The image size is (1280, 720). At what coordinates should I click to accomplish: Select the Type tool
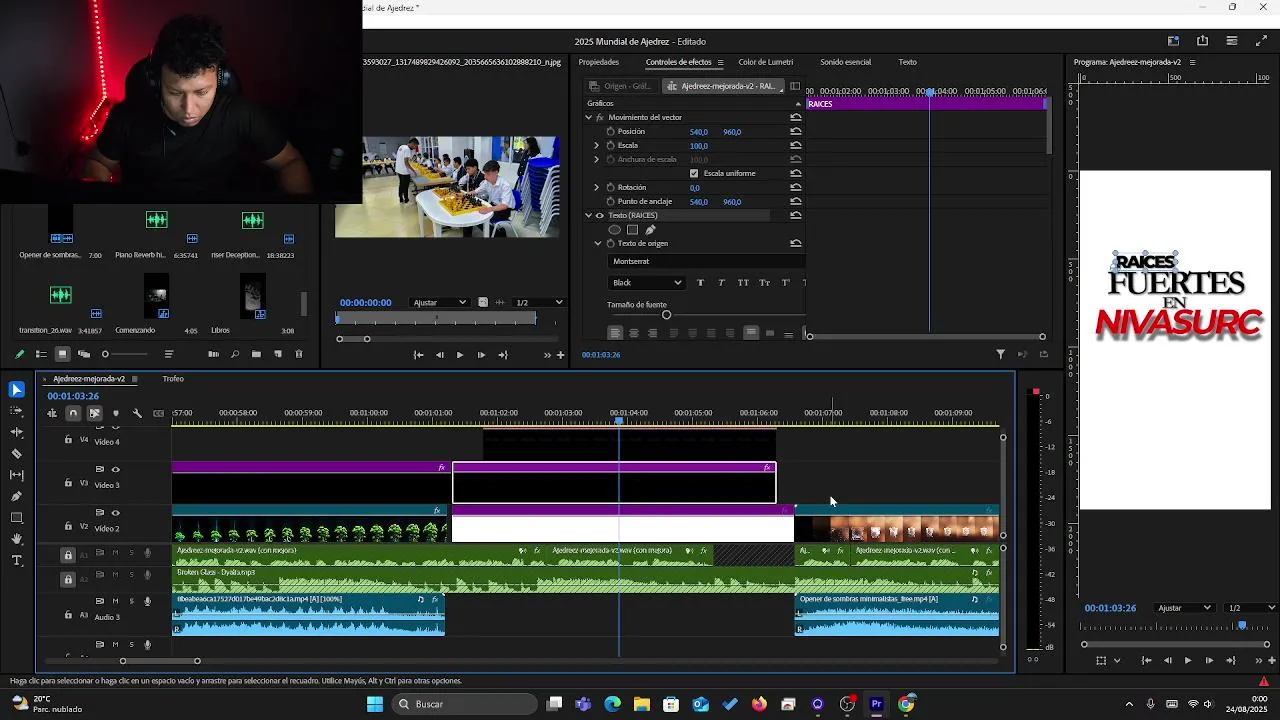[17, 561]
